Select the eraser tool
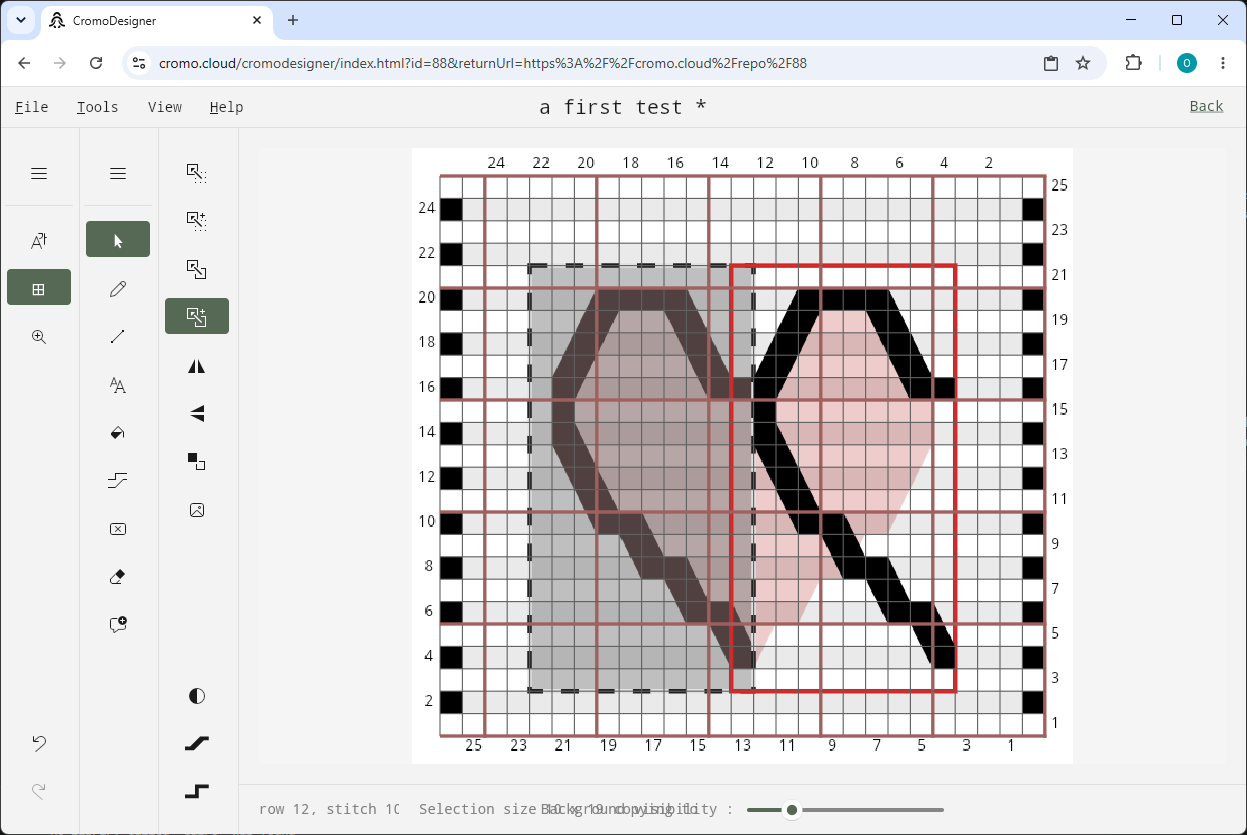Screen dimensions: 1247x835 point(118,577)
